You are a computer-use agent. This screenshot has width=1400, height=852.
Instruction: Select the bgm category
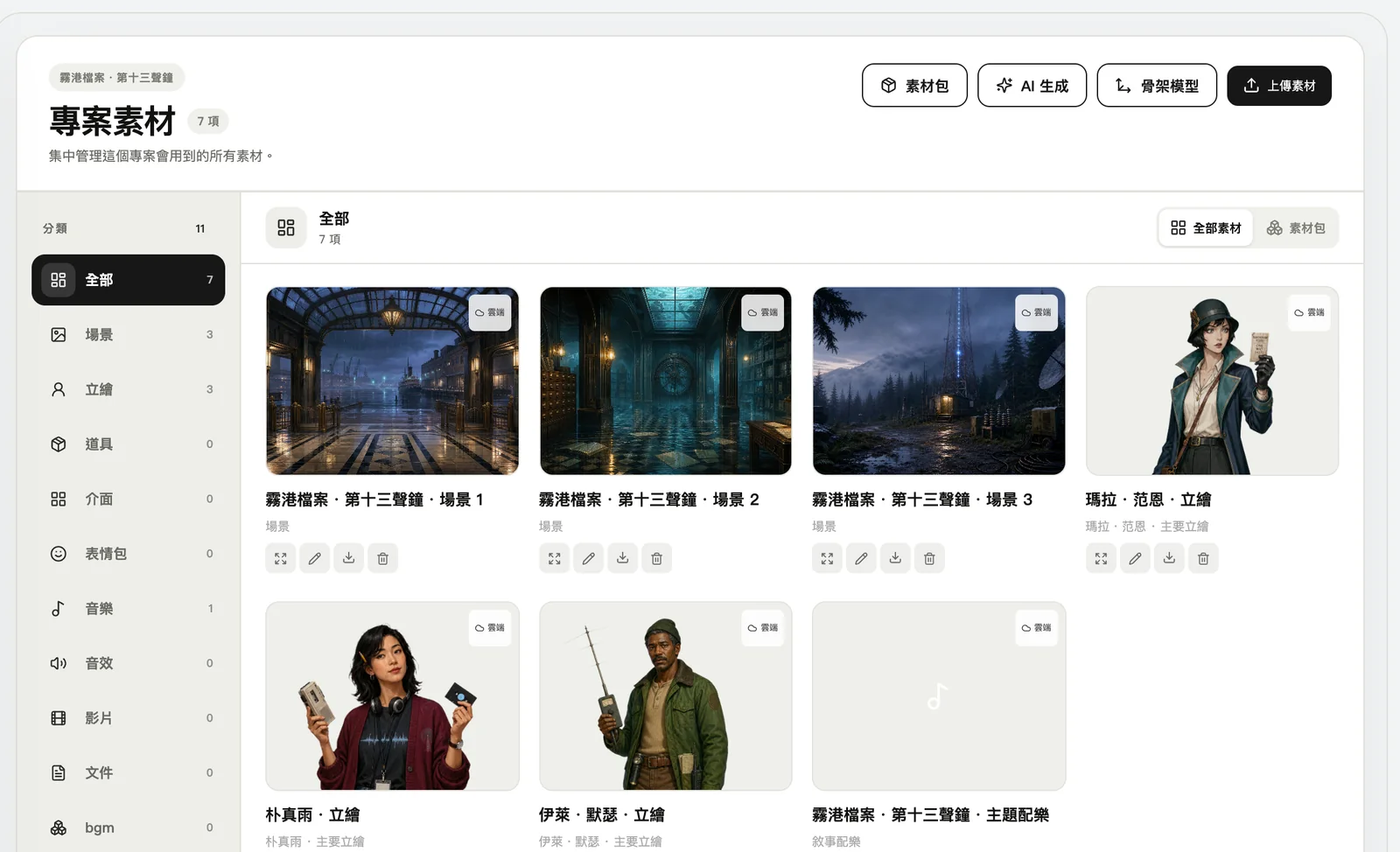tap(129, 828)
